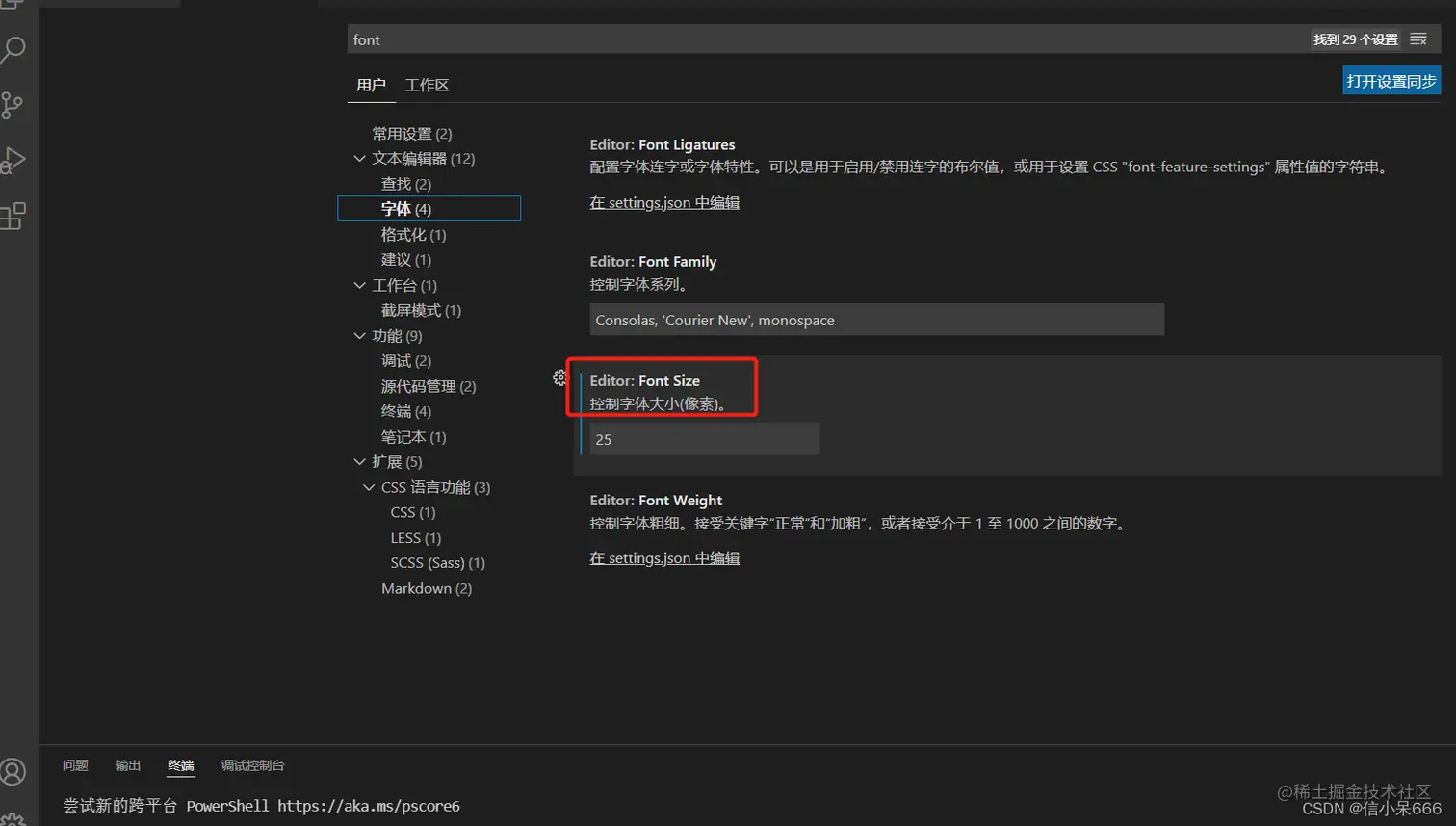
Task: Select 建议 (1) in settings tree
Action: (x=406, y=259)
